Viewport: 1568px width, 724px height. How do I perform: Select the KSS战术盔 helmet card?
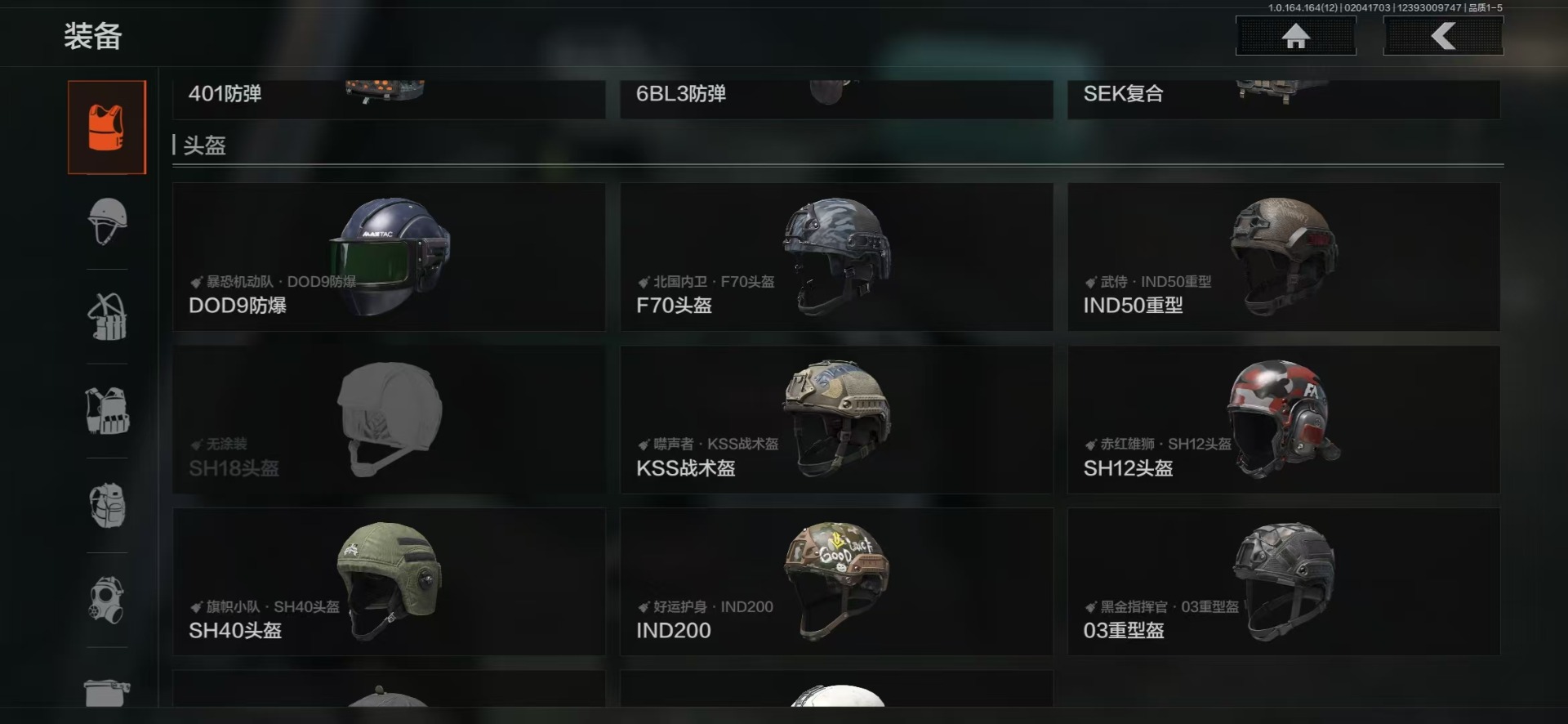coord(836,419)
